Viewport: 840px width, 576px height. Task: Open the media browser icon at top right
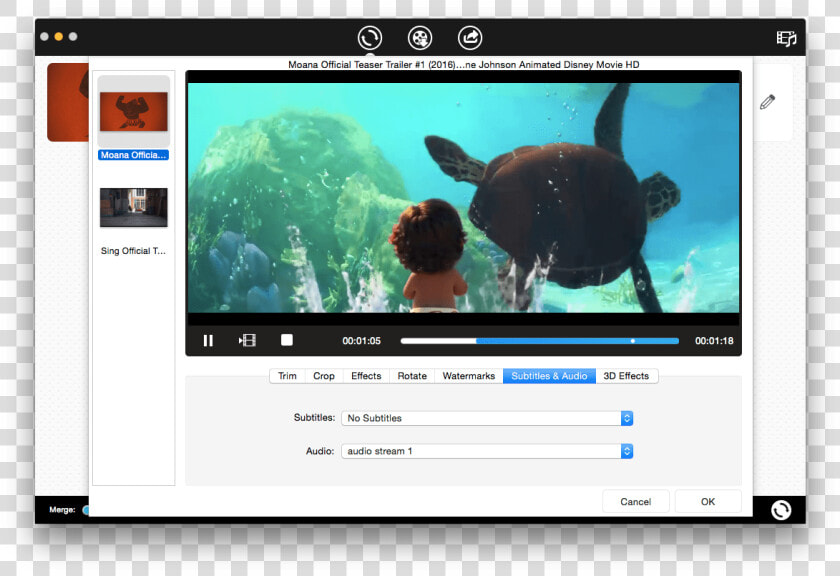(x=786, y=39)
